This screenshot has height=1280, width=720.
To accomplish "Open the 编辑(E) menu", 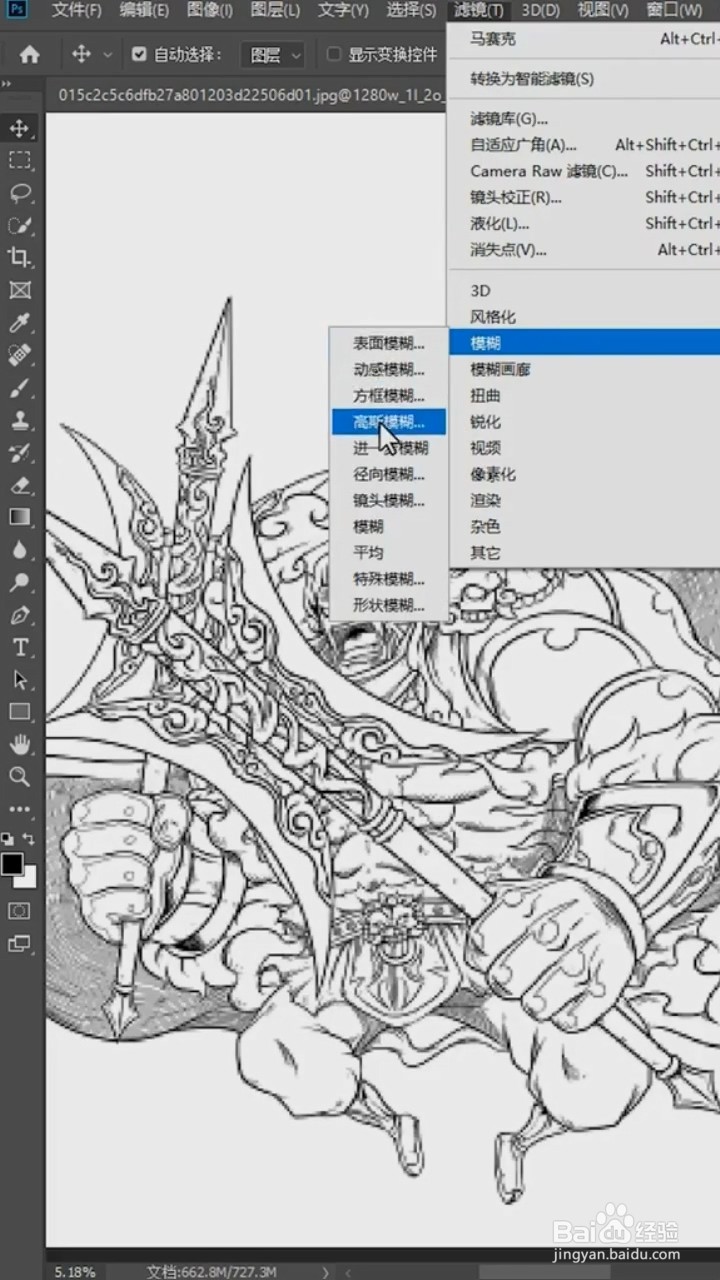I will pyautogui.click(x=144, y=11).
